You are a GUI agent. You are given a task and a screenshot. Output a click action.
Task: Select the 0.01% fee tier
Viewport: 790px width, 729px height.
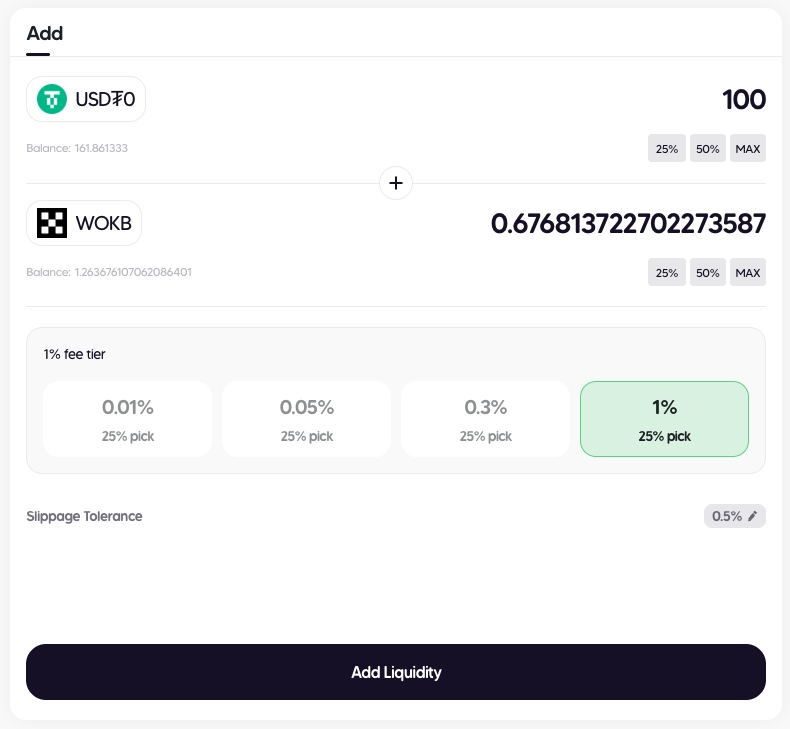click(127, 419)
